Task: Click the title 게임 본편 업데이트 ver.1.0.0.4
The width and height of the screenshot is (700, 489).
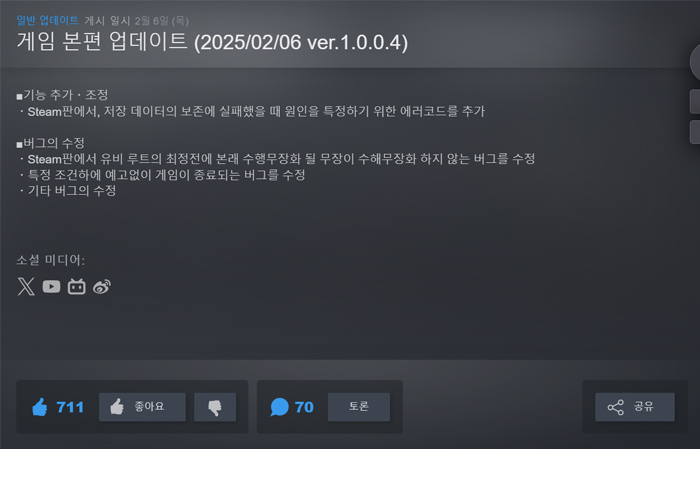Action: tap(212, 42)
